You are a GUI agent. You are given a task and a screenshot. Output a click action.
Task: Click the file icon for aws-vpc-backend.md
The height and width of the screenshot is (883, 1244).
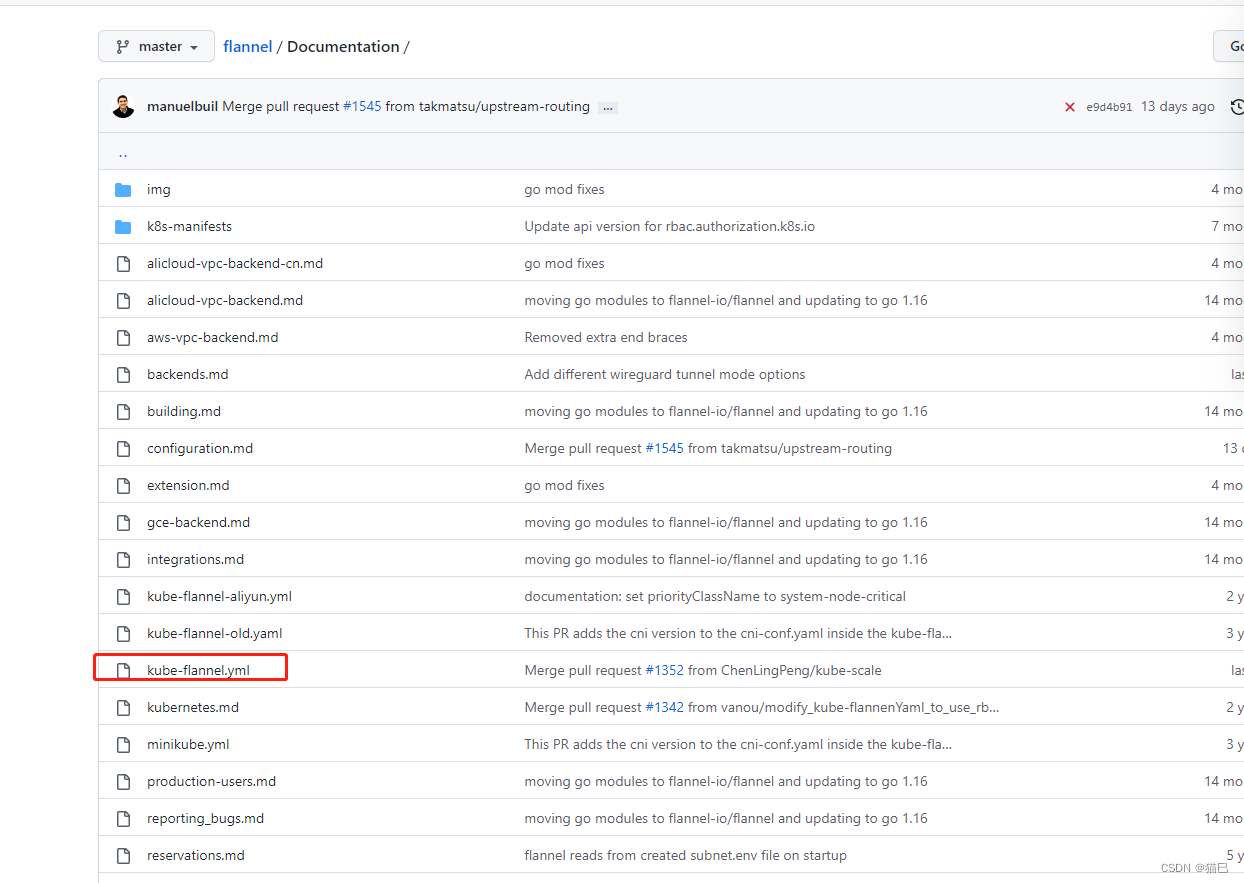[123, 337]
